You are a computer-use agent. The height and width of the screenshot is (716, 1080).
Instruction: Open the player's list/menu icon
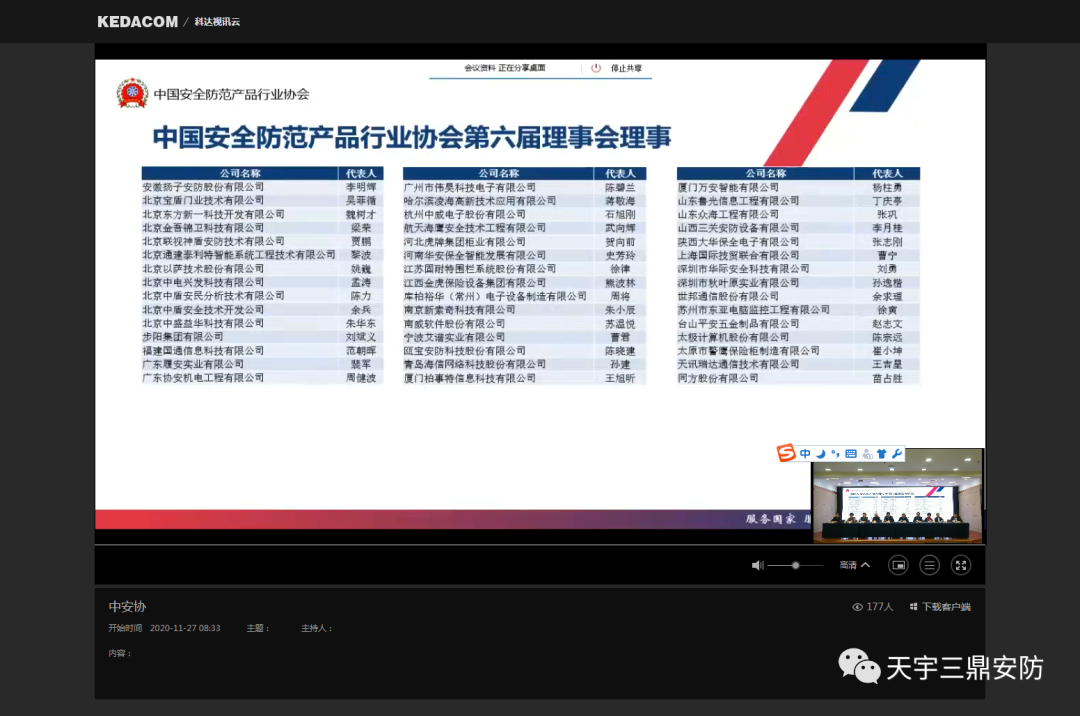click(929, 565)
